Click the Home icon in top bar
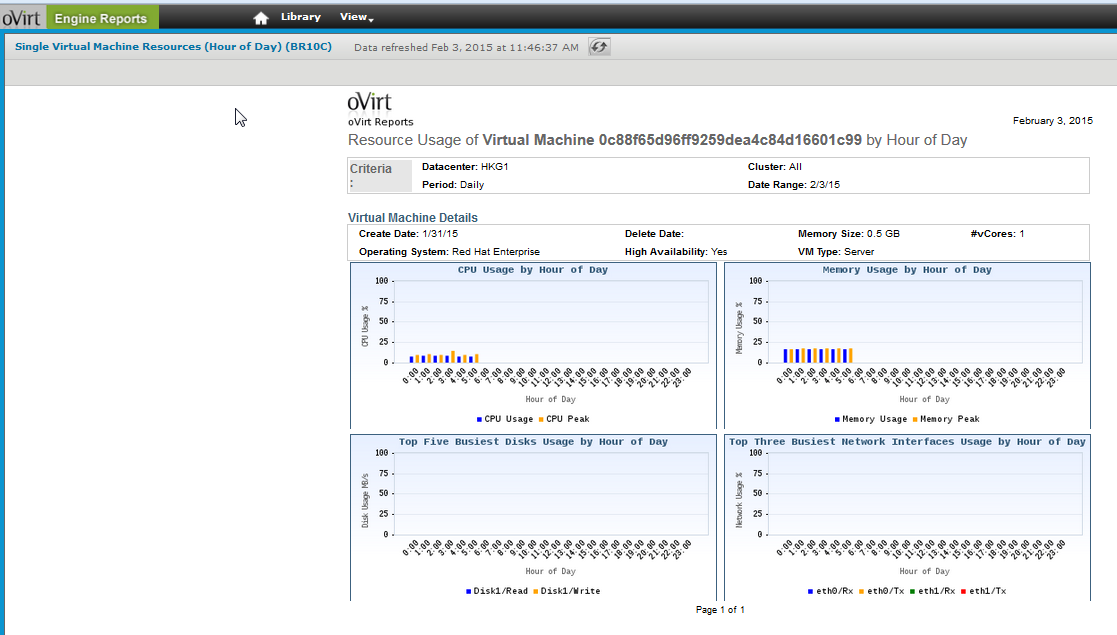This screenshot has width=1117, height=635. 261,18
